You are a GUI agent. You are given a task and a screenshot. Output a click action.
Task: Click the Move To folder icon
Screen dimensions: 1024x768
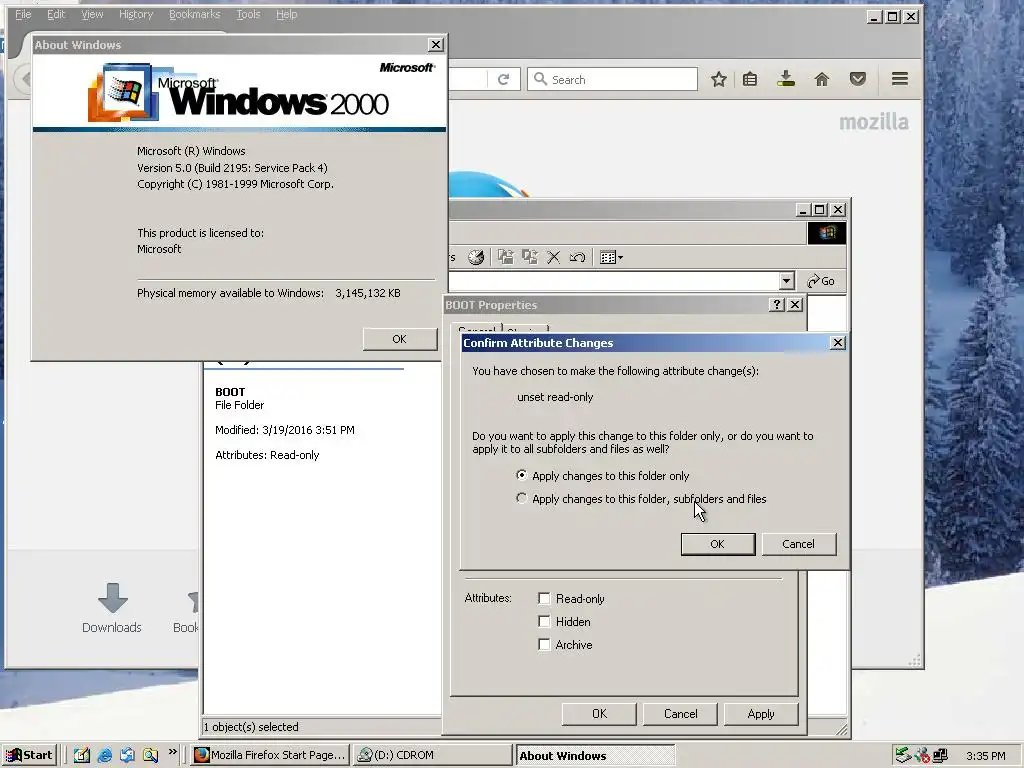[x=505, y=257]
